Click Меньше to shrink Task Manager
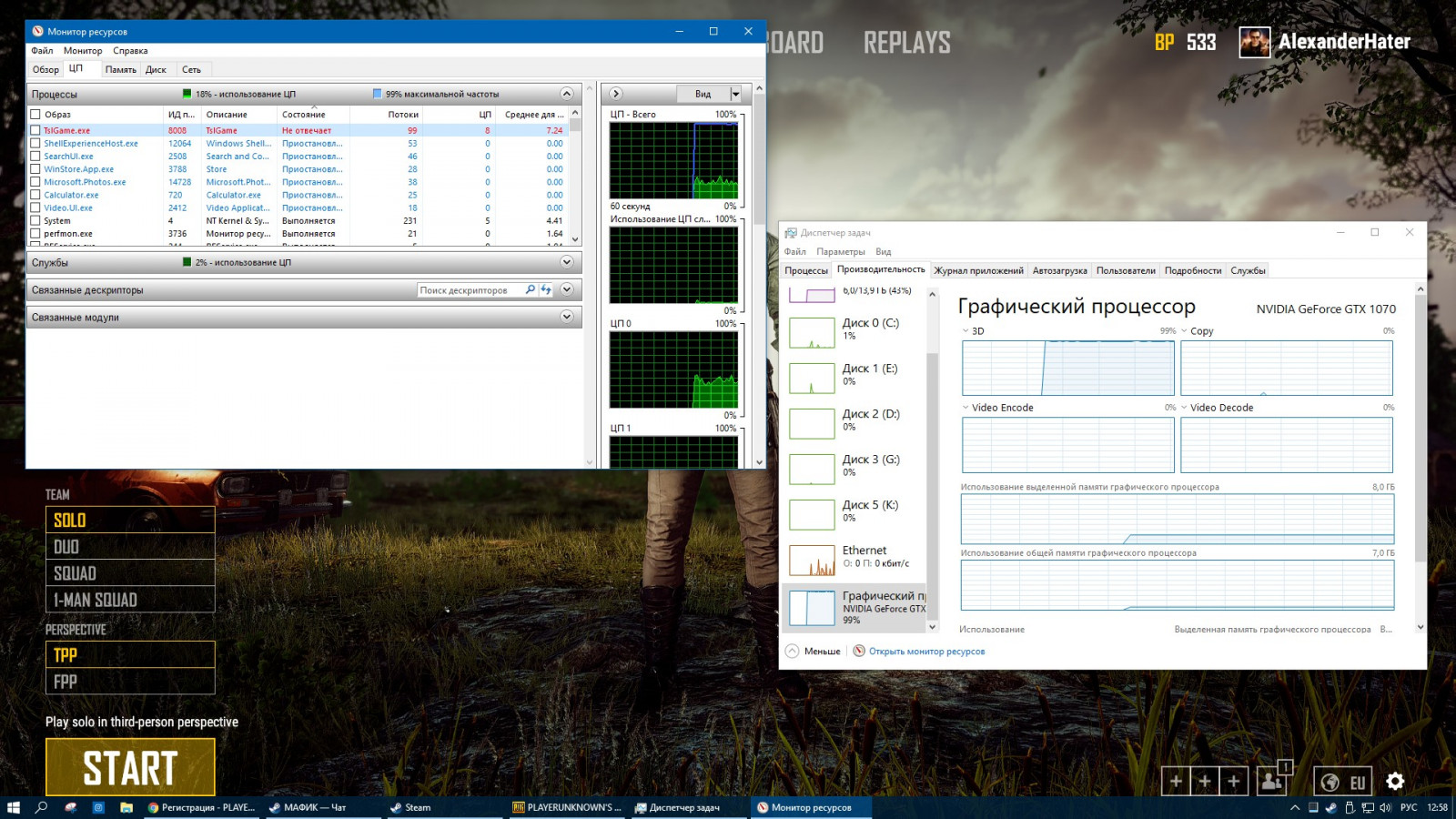This screenshot has width=1456, height=819. [813, 652]
